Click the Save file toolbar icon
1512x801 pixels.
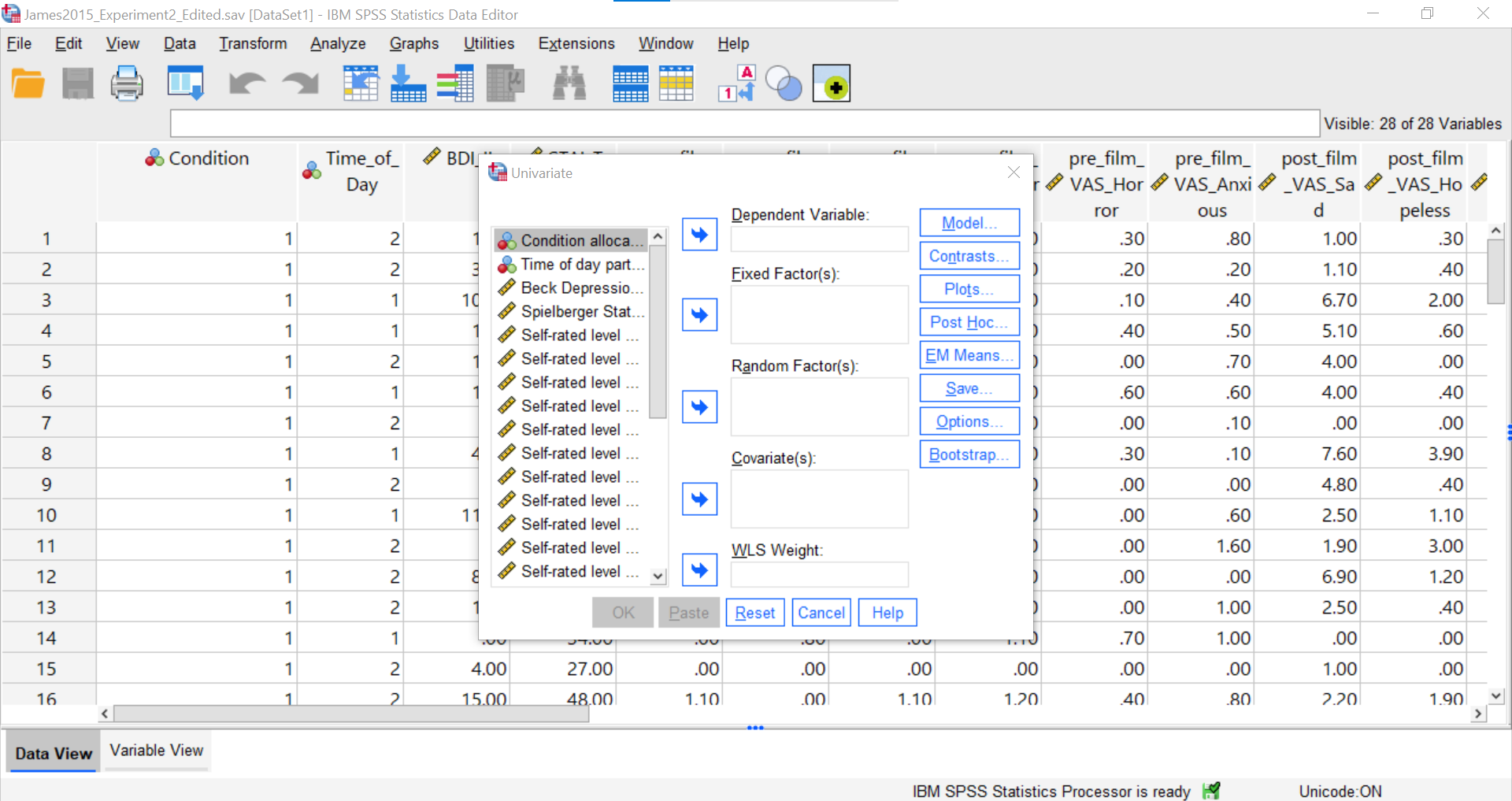point(78,83)
